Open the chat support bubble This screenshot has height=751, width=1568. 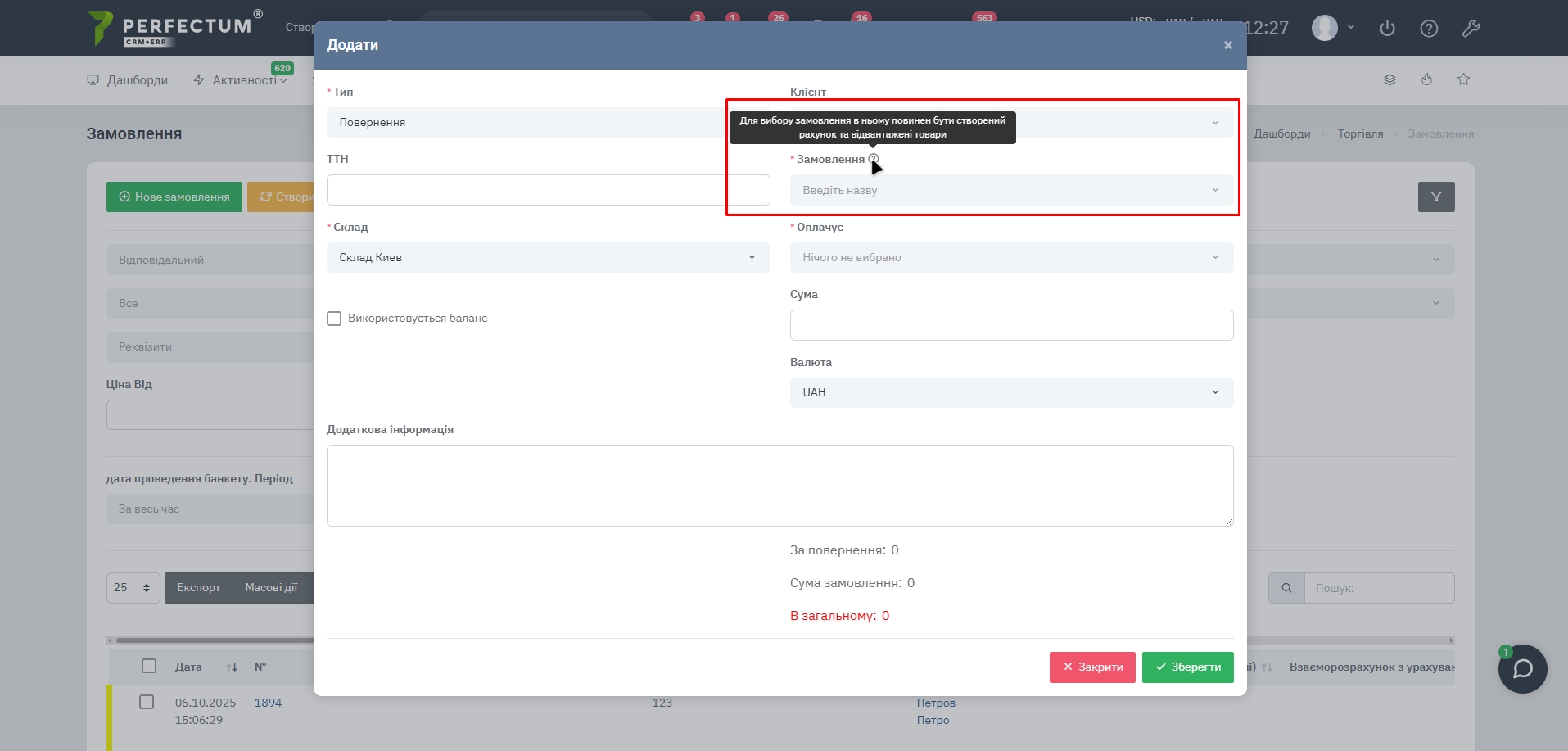pos(1522,669)
